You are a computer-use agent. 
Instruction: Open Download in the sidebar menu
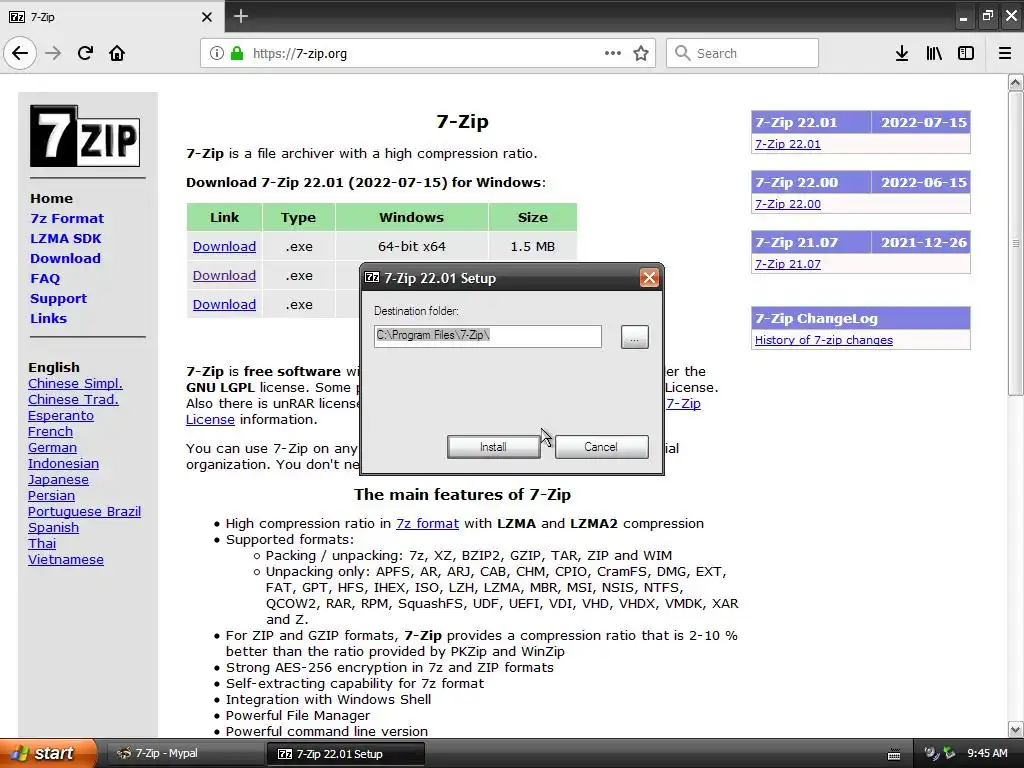tap(65, 259)
